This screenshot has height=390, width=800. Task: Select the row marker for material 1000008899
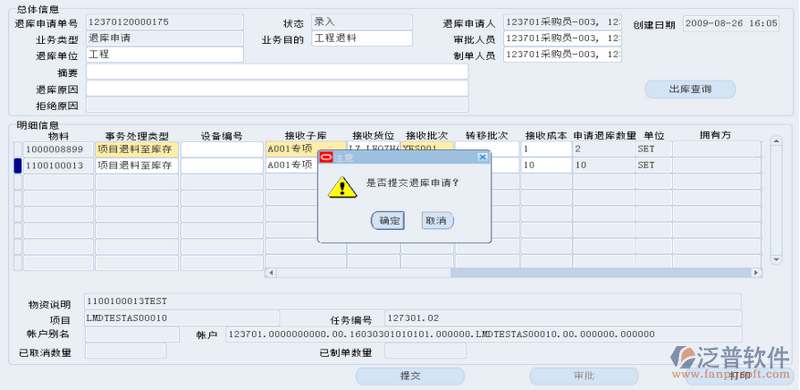17,150
